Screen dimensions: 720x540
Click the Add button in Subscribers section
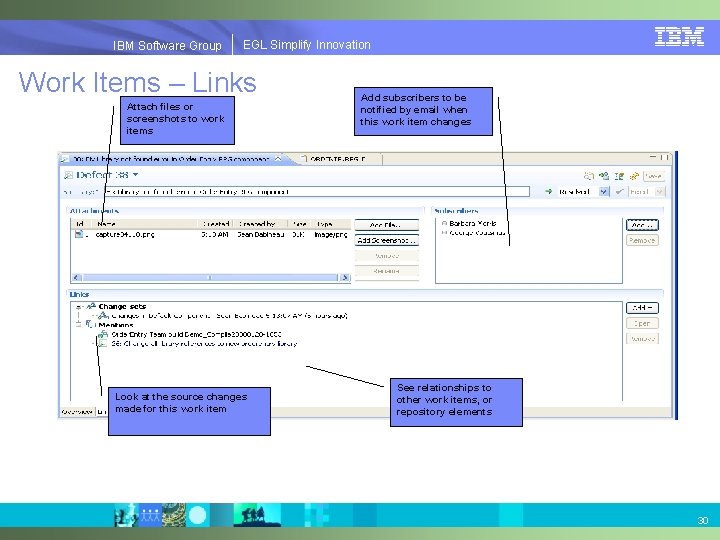[x=642, y=225]
